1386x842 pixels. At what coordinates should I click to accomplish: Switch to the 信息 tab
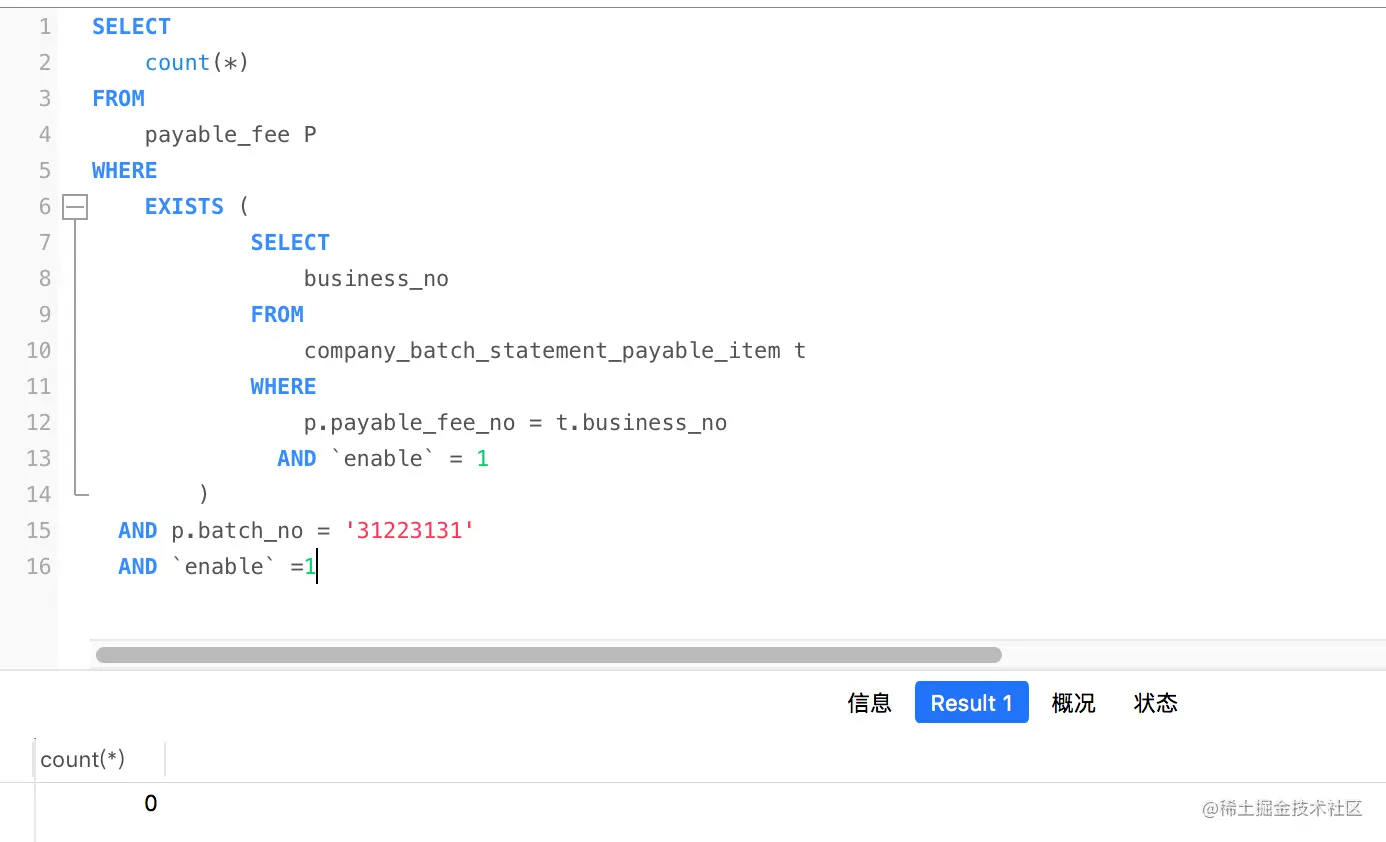point(869,703)
